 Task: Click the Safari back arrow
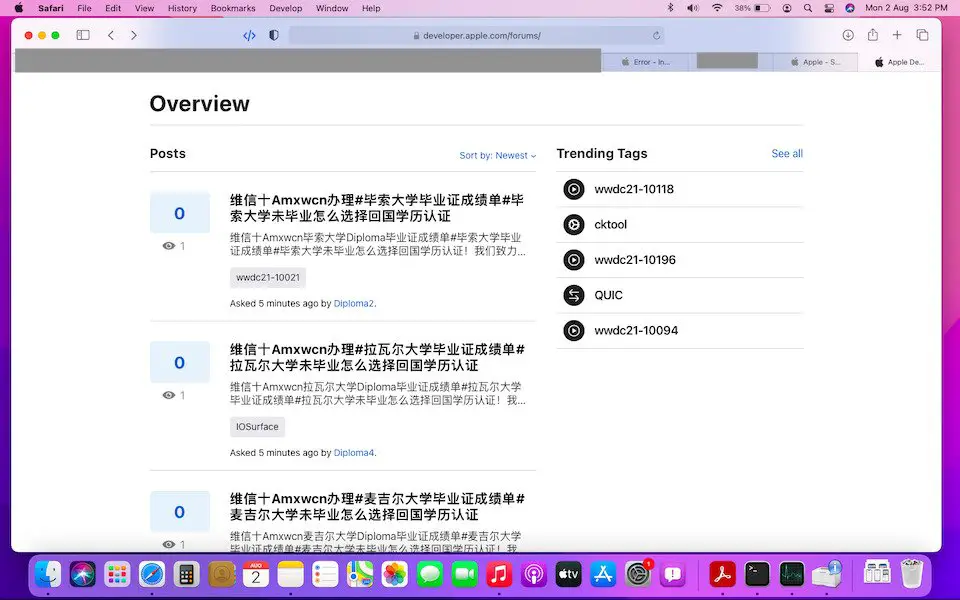click(x=110, y=35)
